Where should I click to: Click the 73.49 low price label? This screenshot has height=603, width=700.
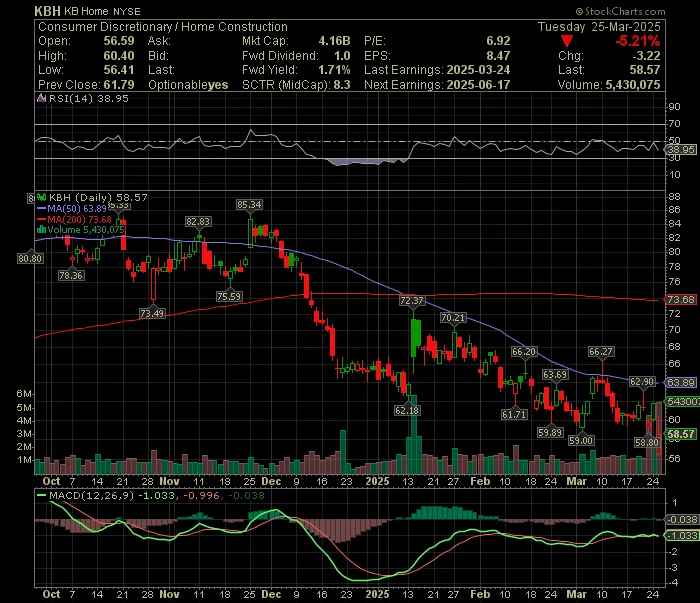tap(152, 313)
